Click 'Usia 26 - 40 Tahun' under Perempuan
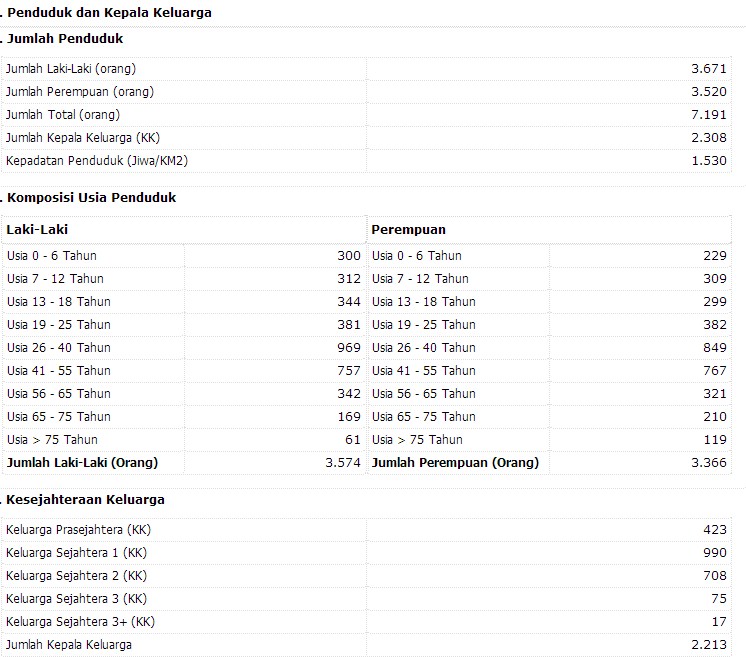This screenshot has width=746, height=657. pos(423,348)
